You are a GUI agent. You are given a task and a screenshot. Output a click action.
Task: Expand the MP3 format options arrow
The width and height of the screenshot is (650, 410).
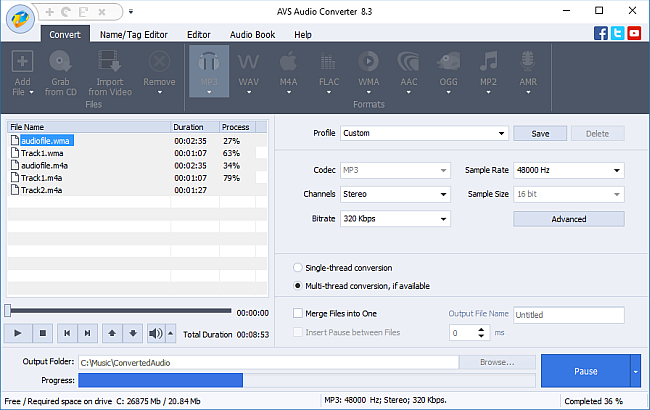(x=209, y=92)
